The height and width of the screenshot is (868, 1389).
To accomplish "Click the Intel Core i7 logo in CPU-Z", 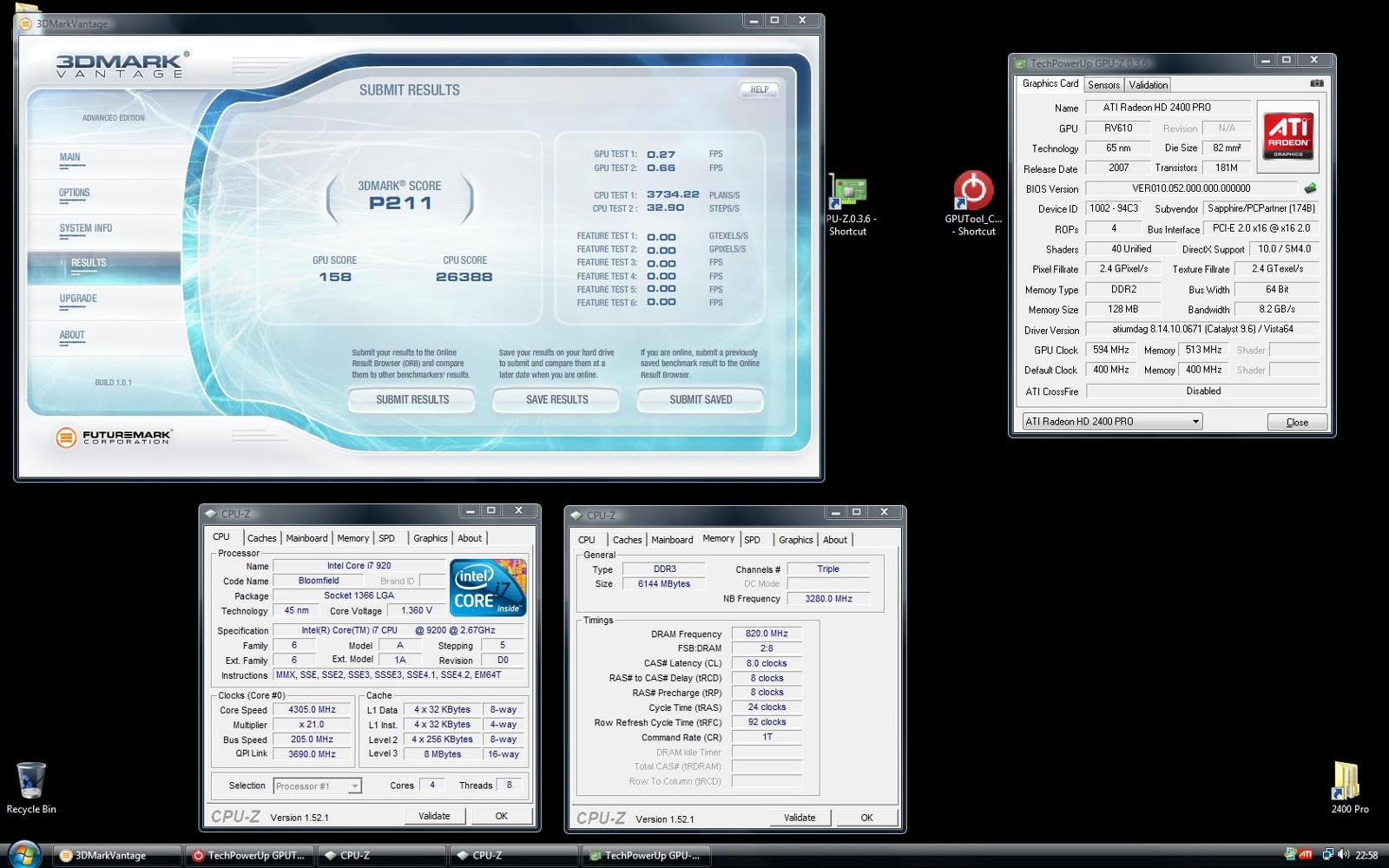I will 488,588.
